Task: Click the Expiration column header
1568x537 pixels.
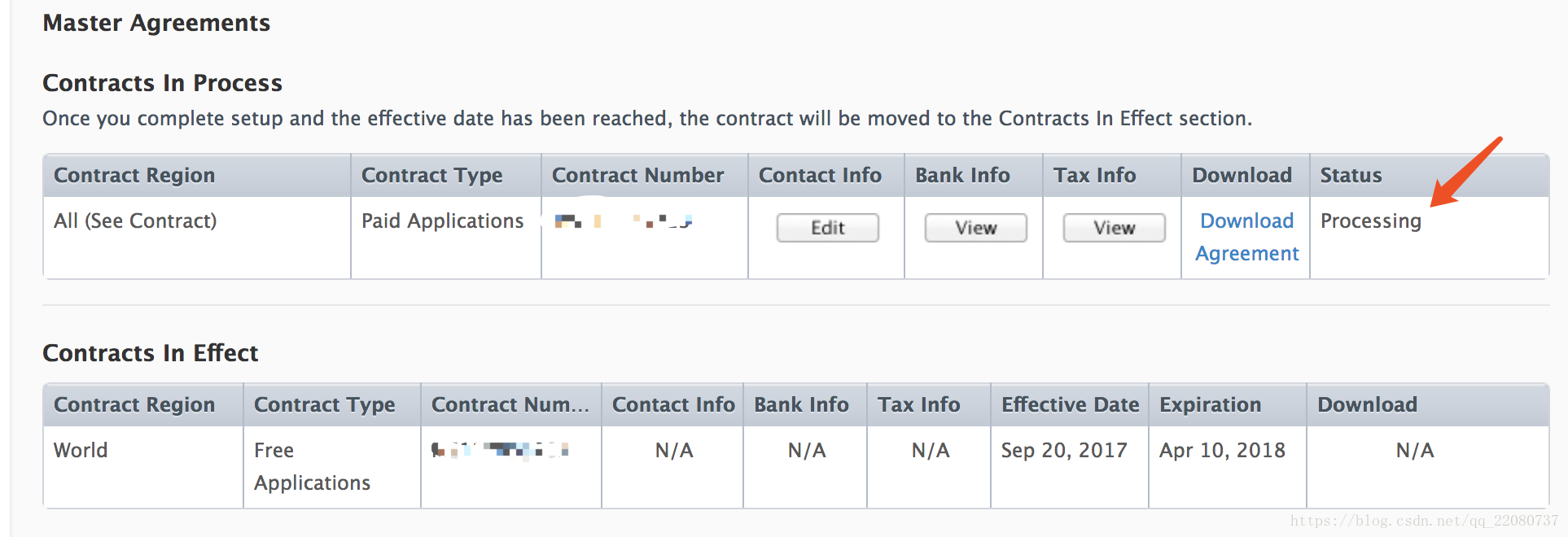Action: [x=1210, y=404]
